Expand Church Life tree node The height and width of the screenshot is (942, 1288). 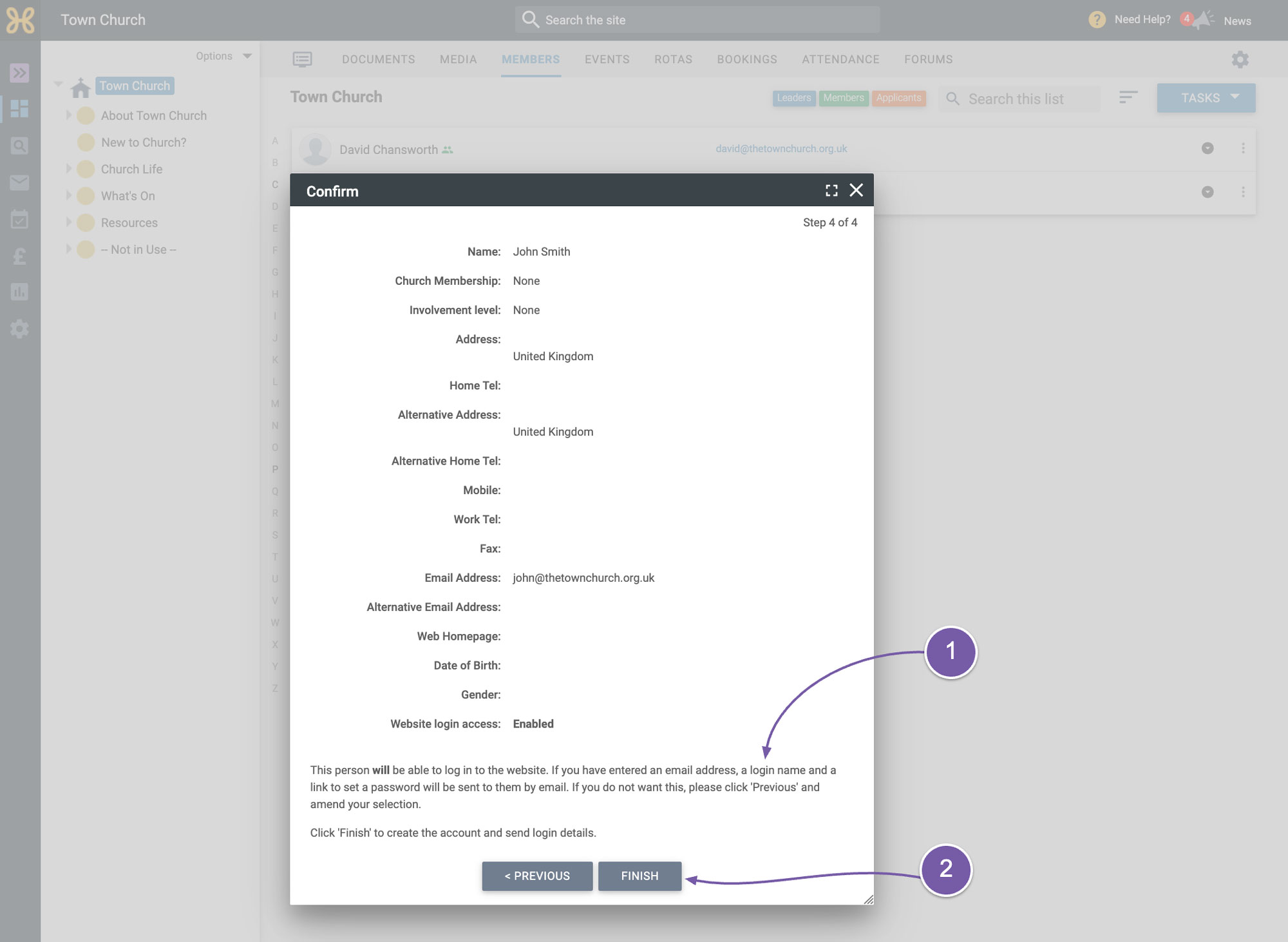point(68,168)
